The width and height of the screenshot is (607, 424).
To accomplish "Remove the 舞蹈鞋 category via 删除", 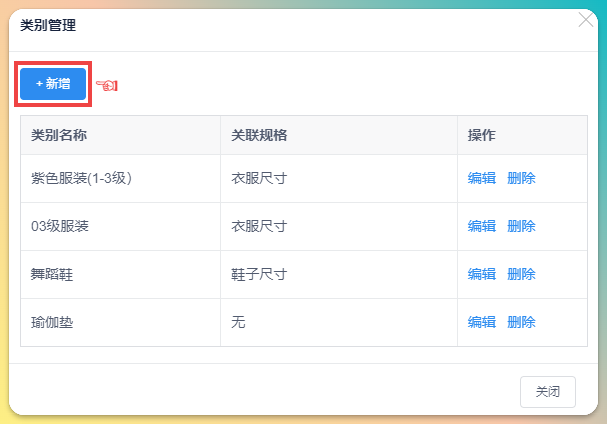I will [521, 275].
